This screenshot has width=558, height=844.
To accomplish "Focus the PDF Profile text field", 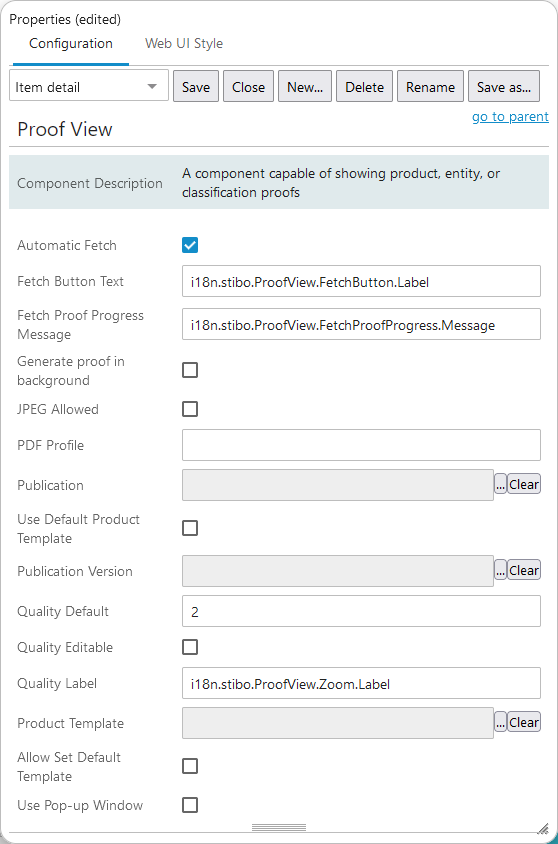I will point(361,445).
